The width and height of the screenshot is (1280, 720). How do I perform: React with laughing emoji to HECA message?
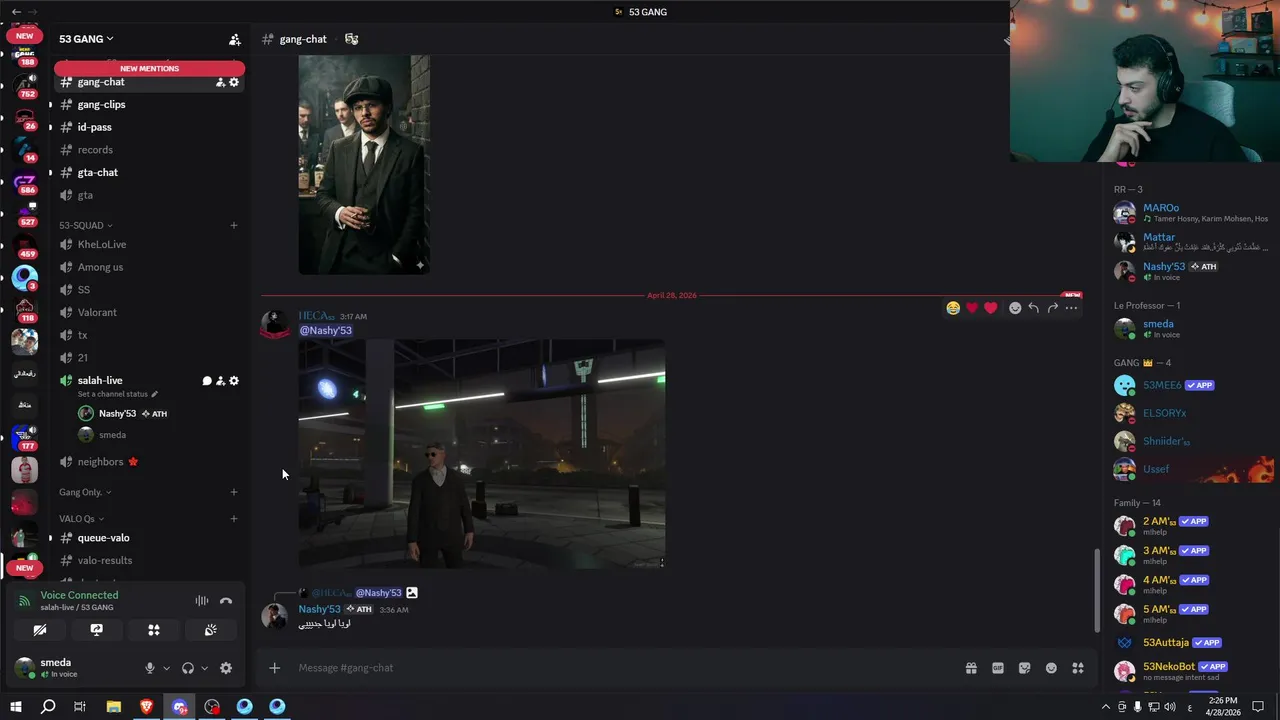point(953,308)
